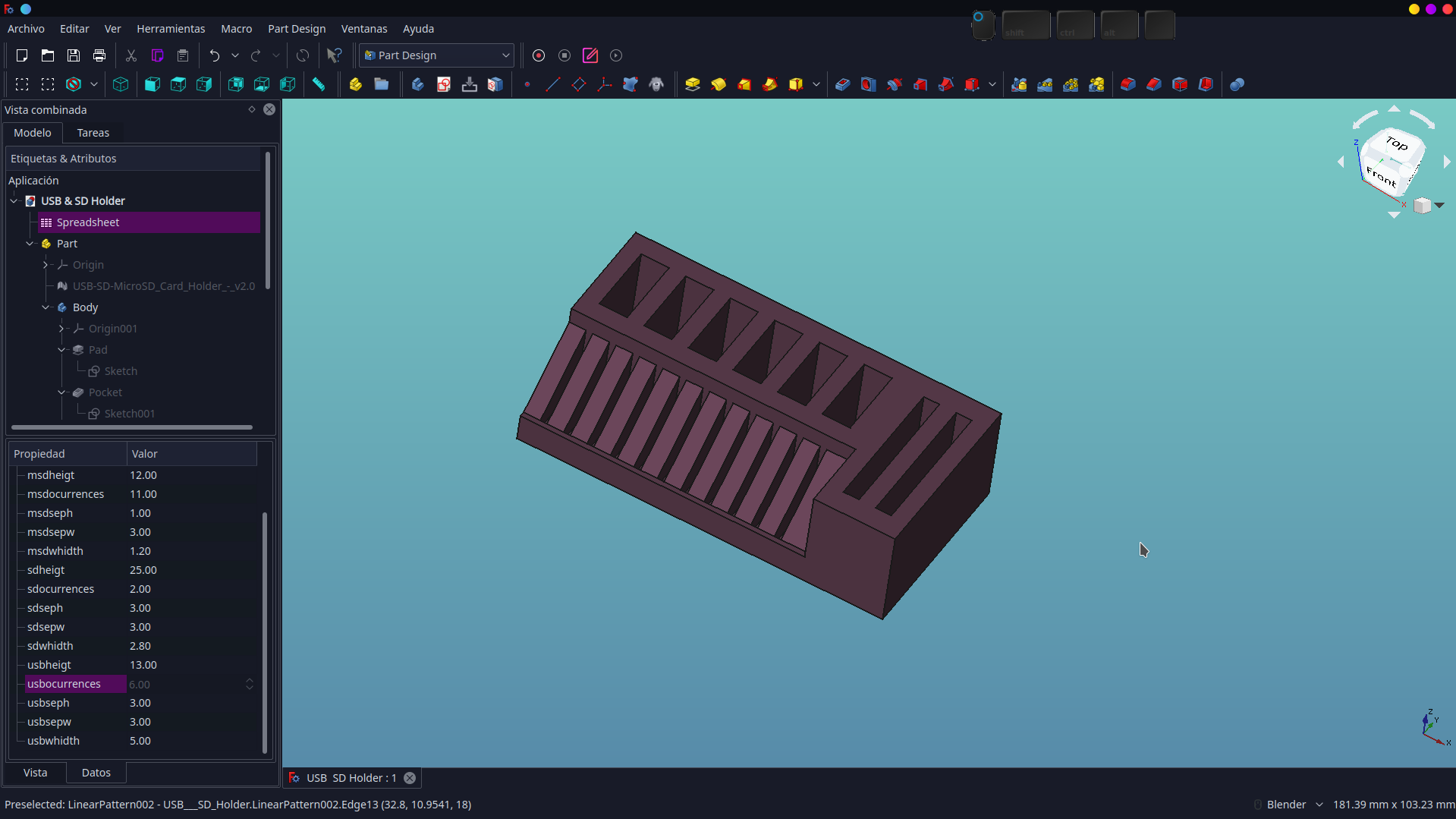Collapse the Body tree node
This screenshot has width=1456, height=819.
pos(46,307)
